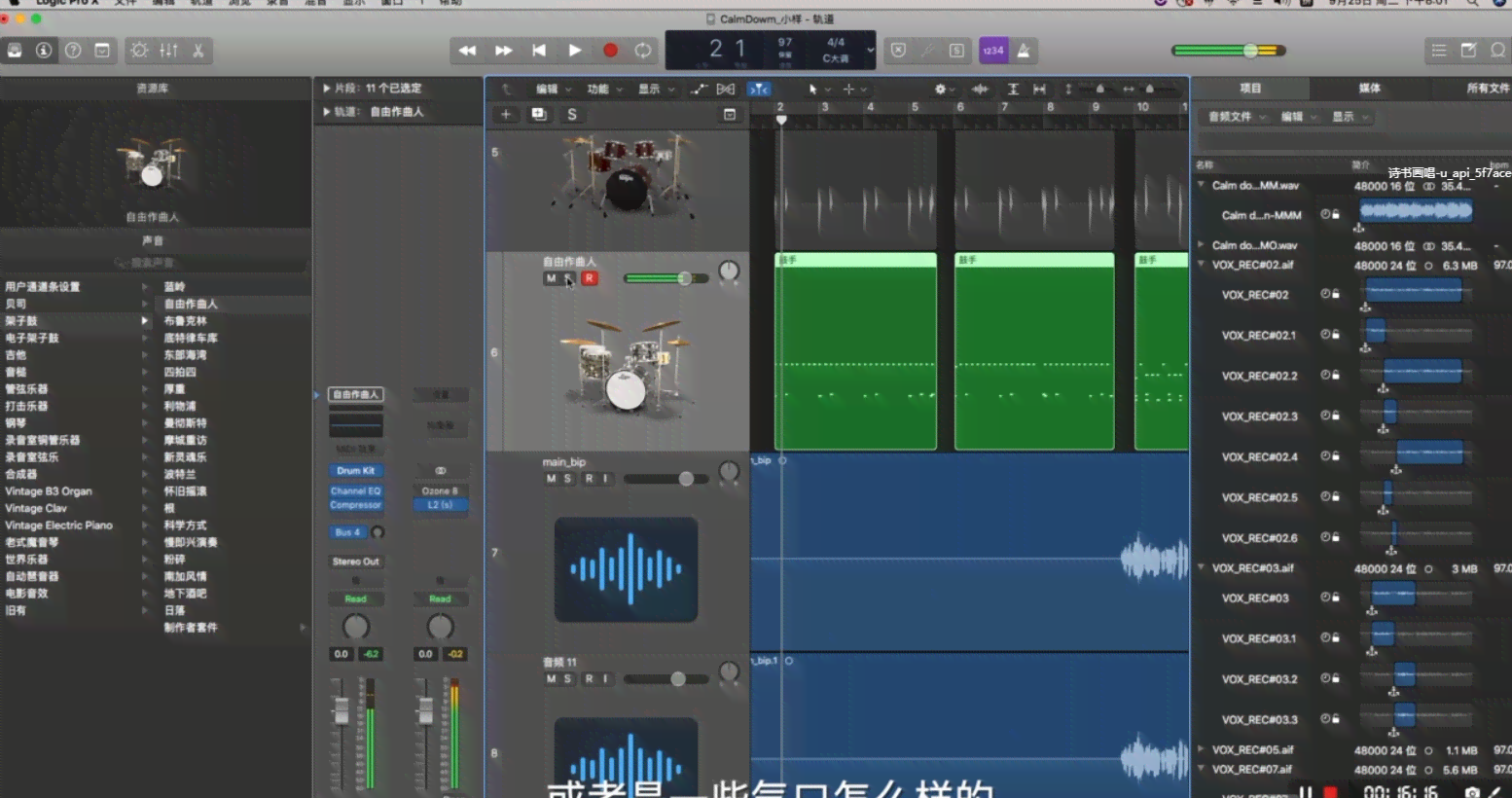The width and height of the screenshot is (1512, 798).
Task: Switch to the 所有文件 tab
Action: coord(1488,89)
